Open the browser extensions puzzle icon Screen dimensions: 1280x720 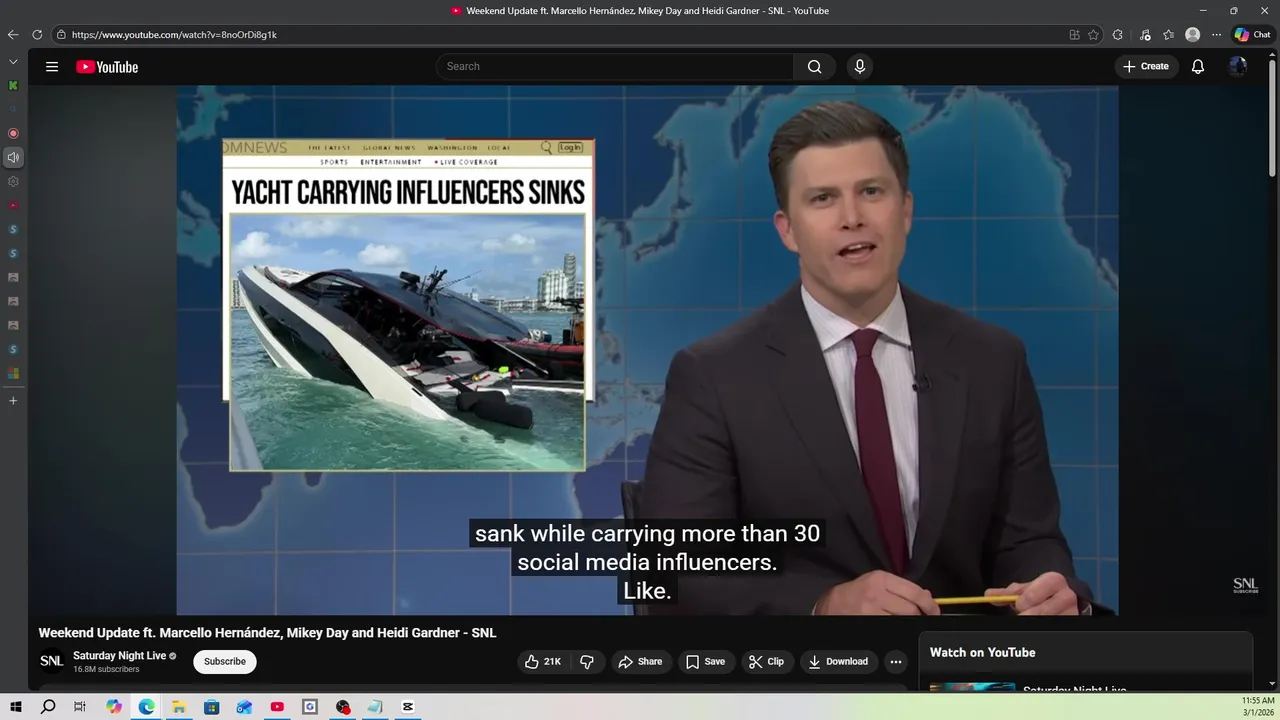pos(1118,34)
